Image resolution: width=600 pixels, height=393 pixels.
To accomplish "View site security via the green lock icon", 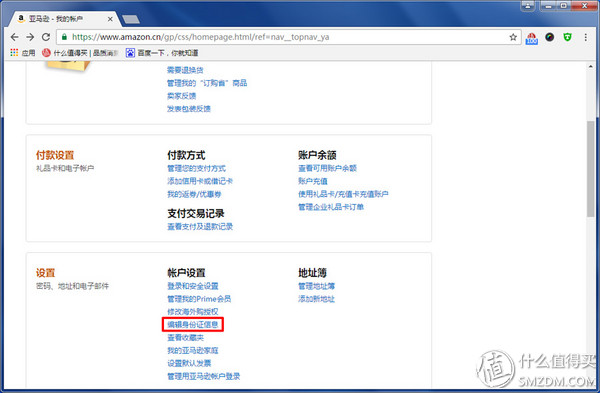I will [64, 37].
